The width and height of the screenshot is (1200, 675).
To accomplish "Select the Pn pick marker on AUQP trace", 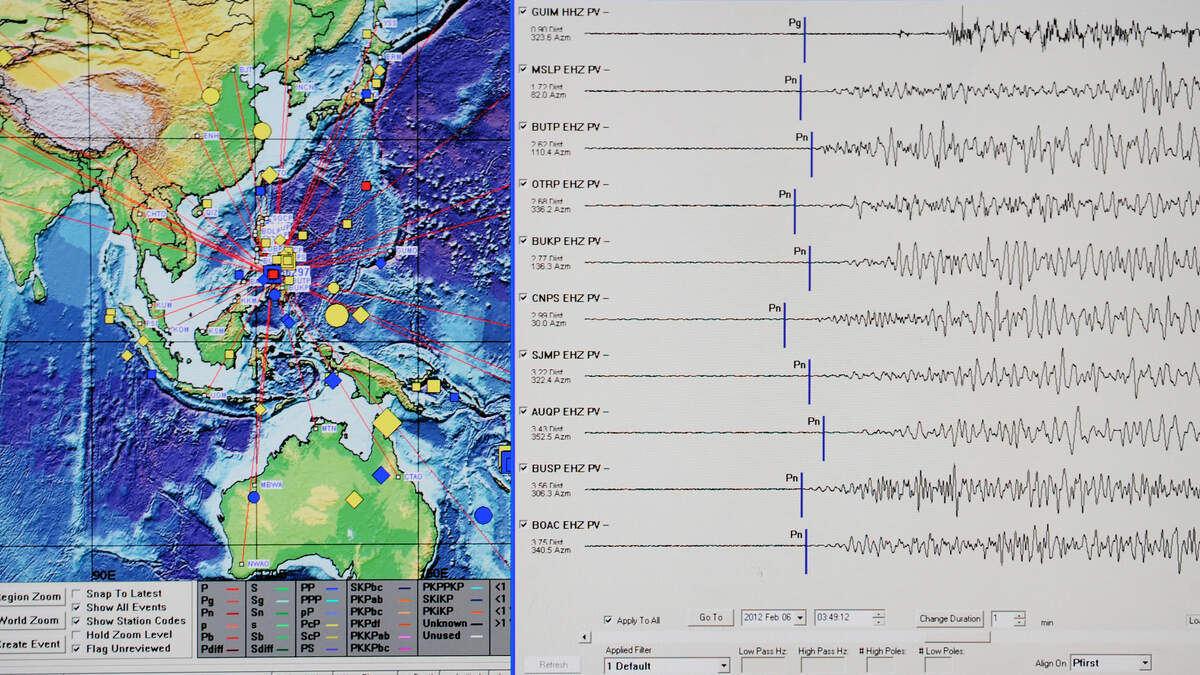I will coord(823,438).
